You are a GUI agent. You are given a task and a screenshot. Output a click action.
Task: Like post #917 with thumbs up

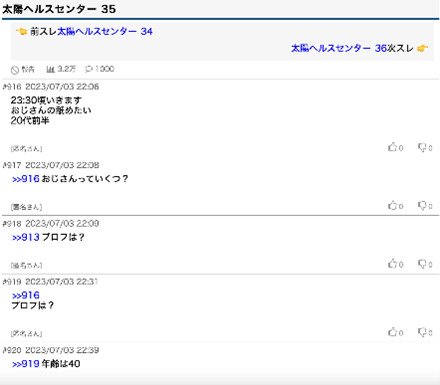click(392, 205)
